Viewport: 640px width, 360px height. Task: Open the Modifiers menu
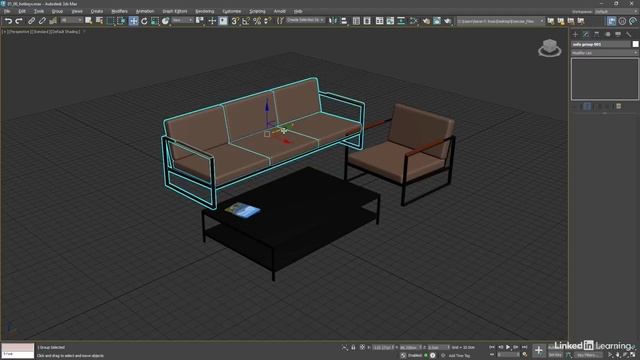[x=120, y=11]
